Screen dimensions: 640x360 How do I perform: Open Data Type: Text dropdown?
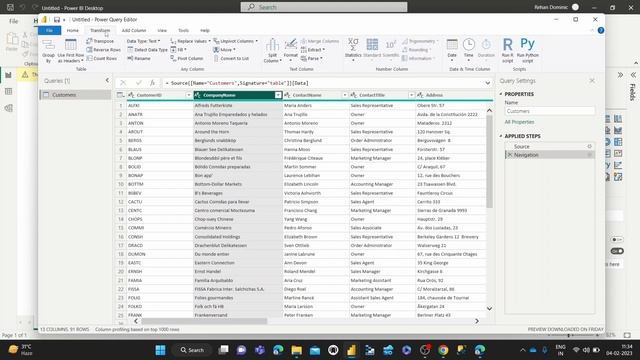click(143, 41)
